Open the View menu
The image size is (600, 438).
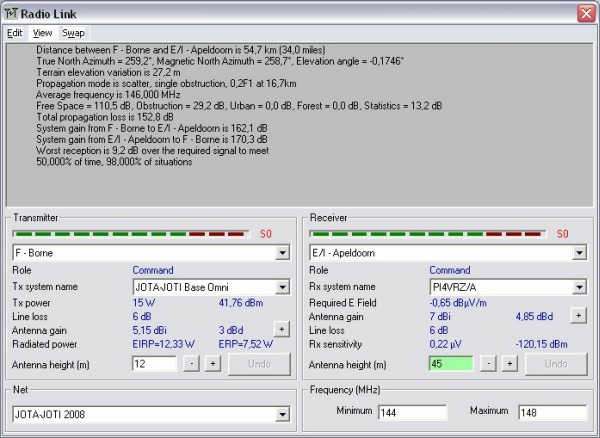coord(42,33)
